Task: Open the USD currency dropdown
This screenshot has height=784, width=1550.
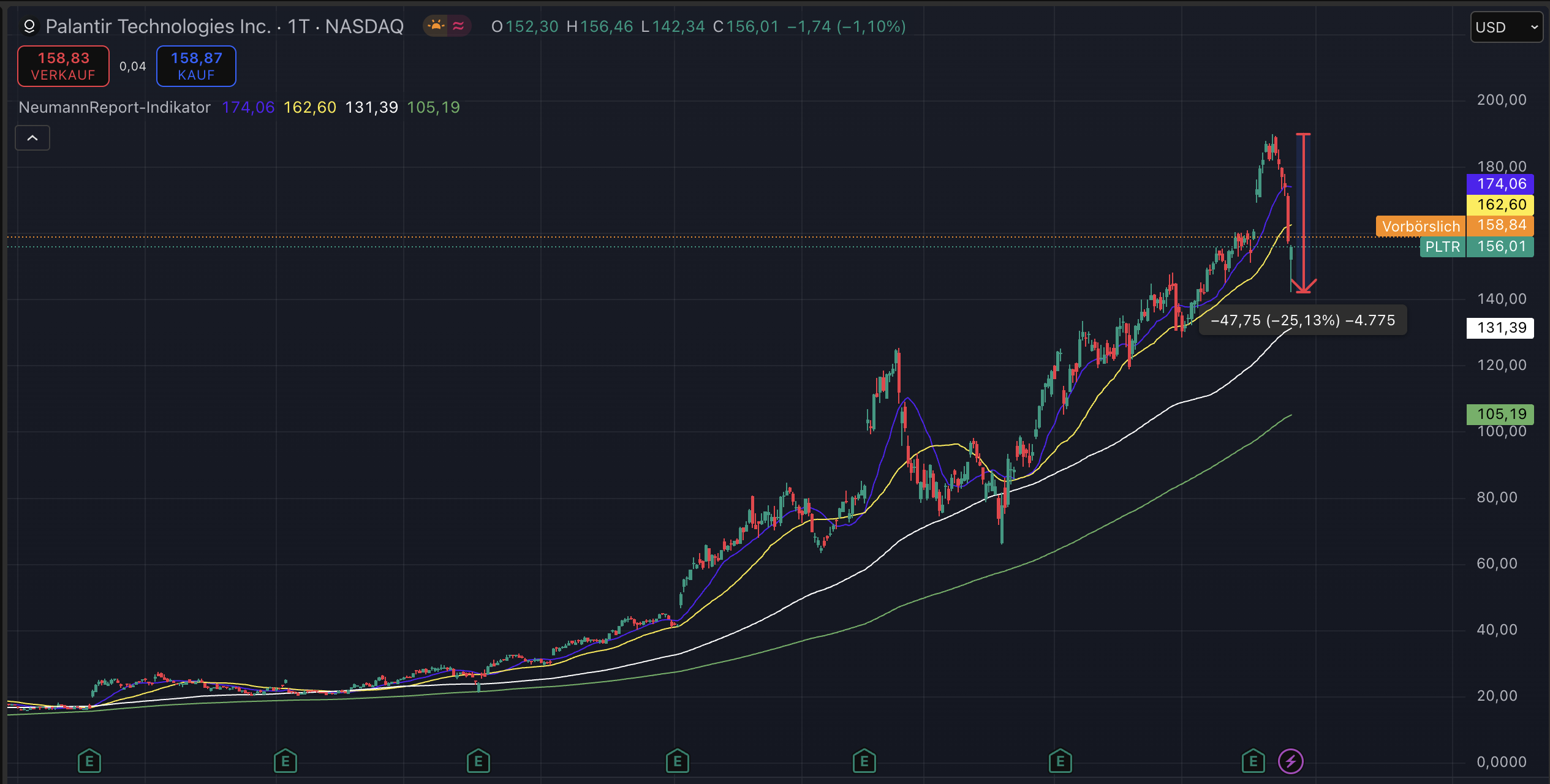Action: point(1507,27)
